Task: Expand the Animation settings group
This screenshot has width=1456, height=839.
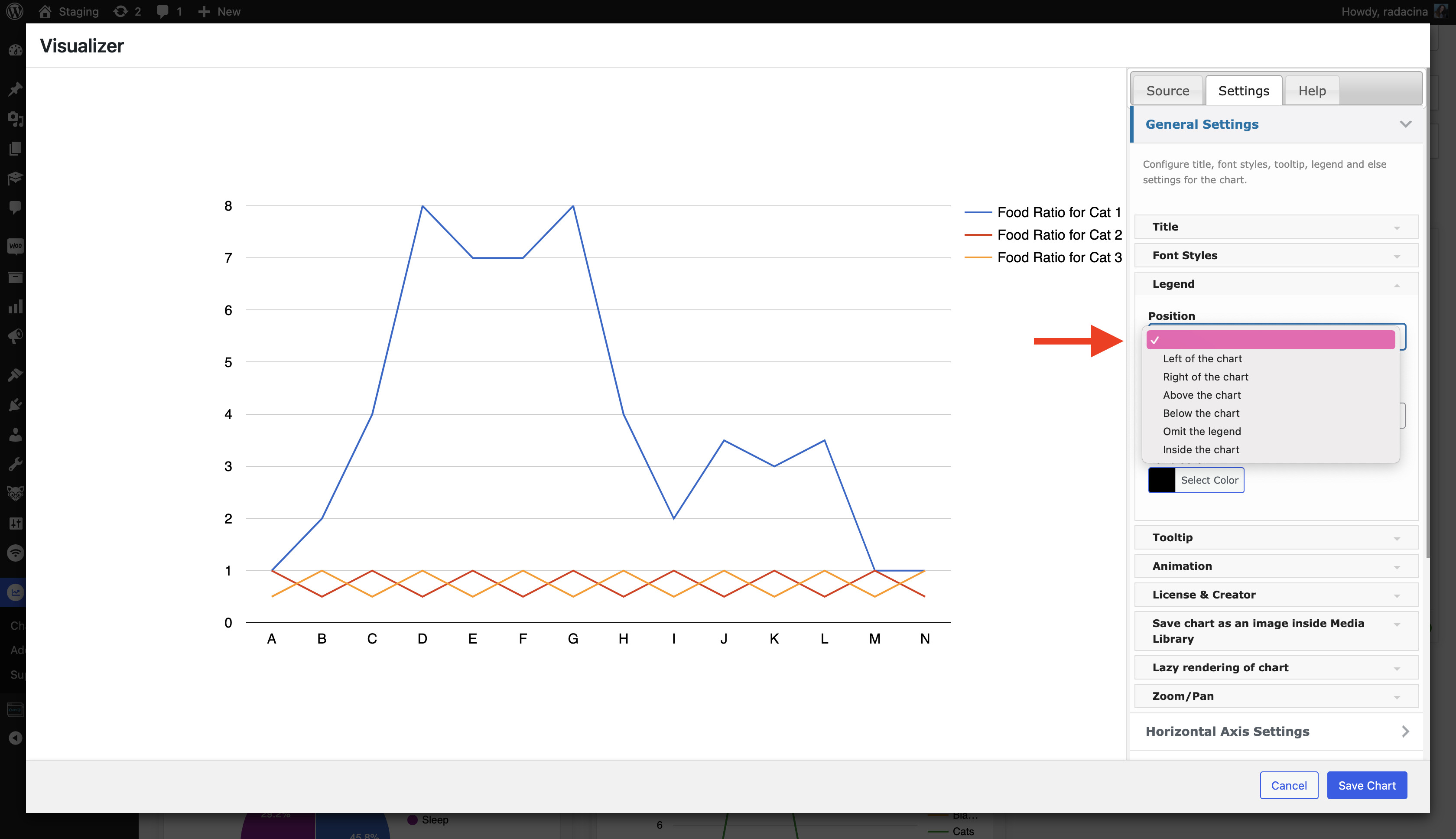Action: [x=1276, y=566]
